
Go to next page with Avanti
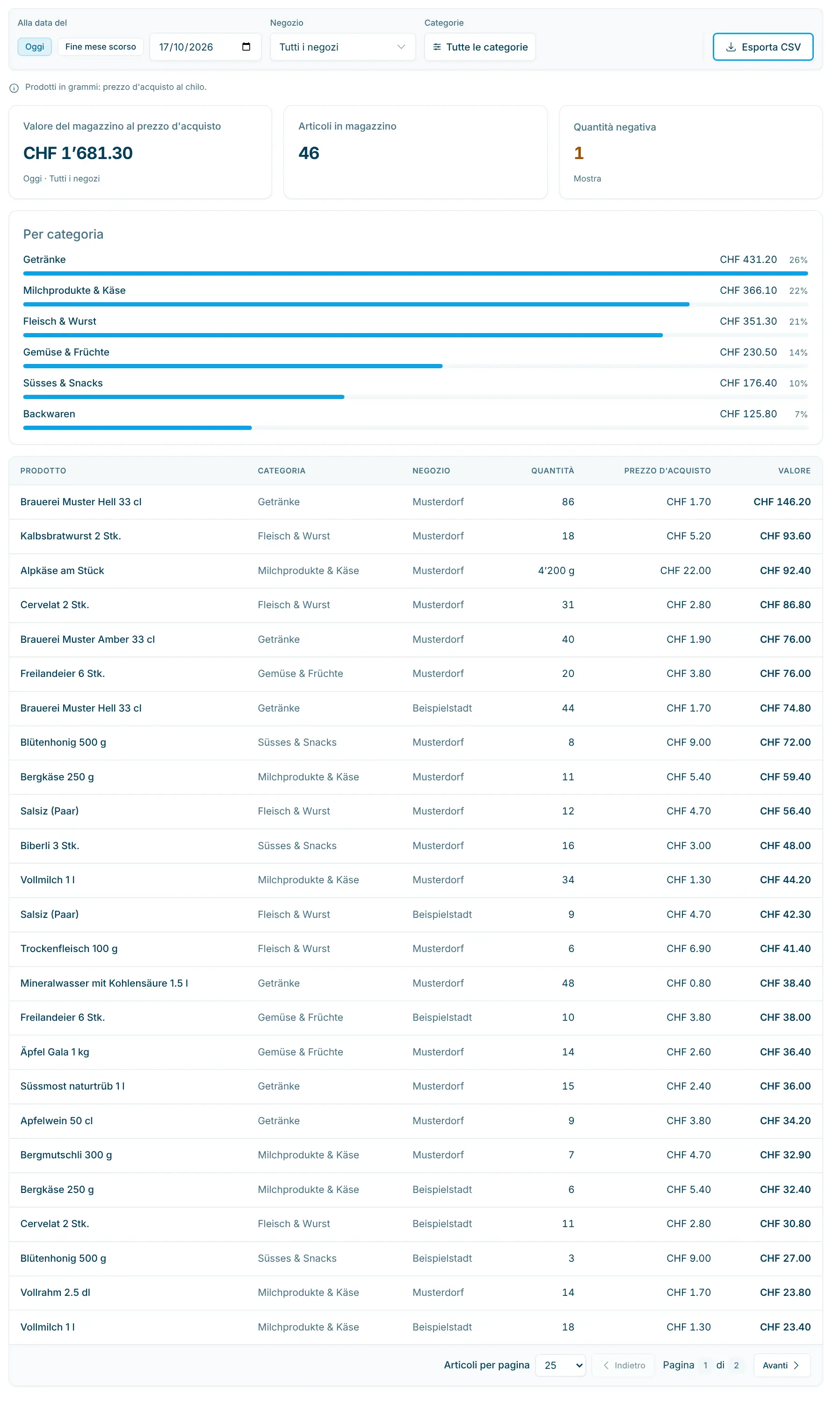pos(782,1365)
